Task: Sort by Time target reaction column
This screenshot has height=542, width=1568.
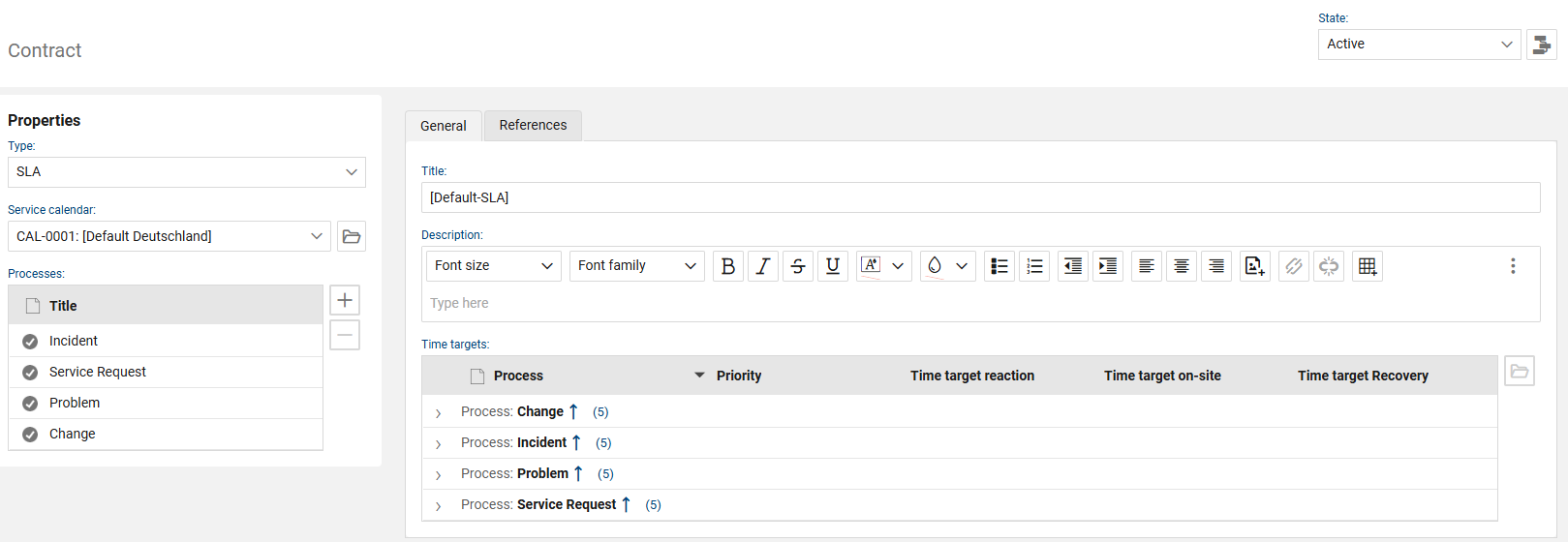Action: (x=972, y=376)
